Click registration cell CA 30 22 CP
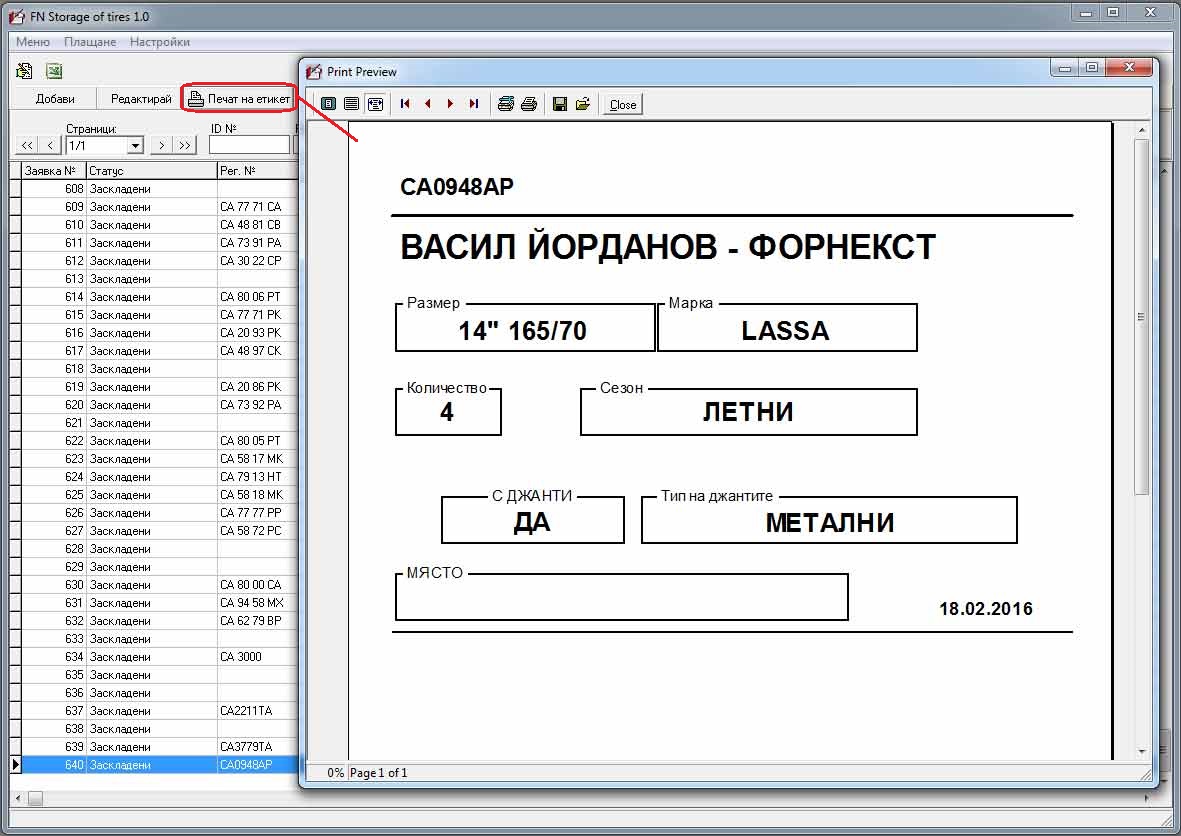Viewport: 1181px width, 836px height. (x=258, y=261)
